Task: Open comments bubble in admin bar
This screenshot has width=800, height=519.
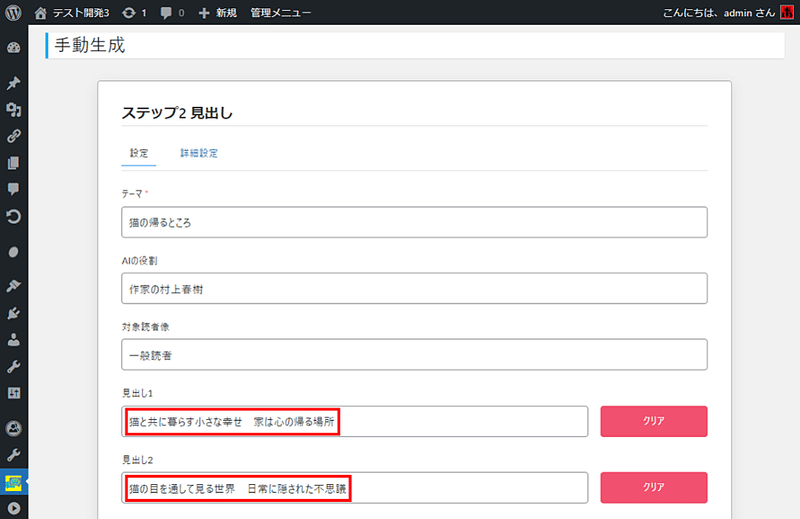Action: [x=166, y=13]
